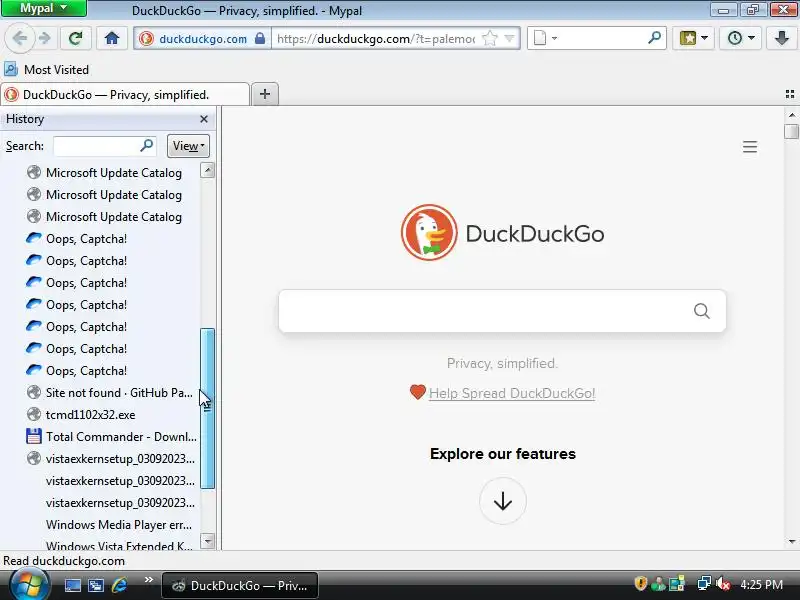The image size is (800, 600).
Task: Open the View dropdown in History sidebar
Action: pos(188,146)
